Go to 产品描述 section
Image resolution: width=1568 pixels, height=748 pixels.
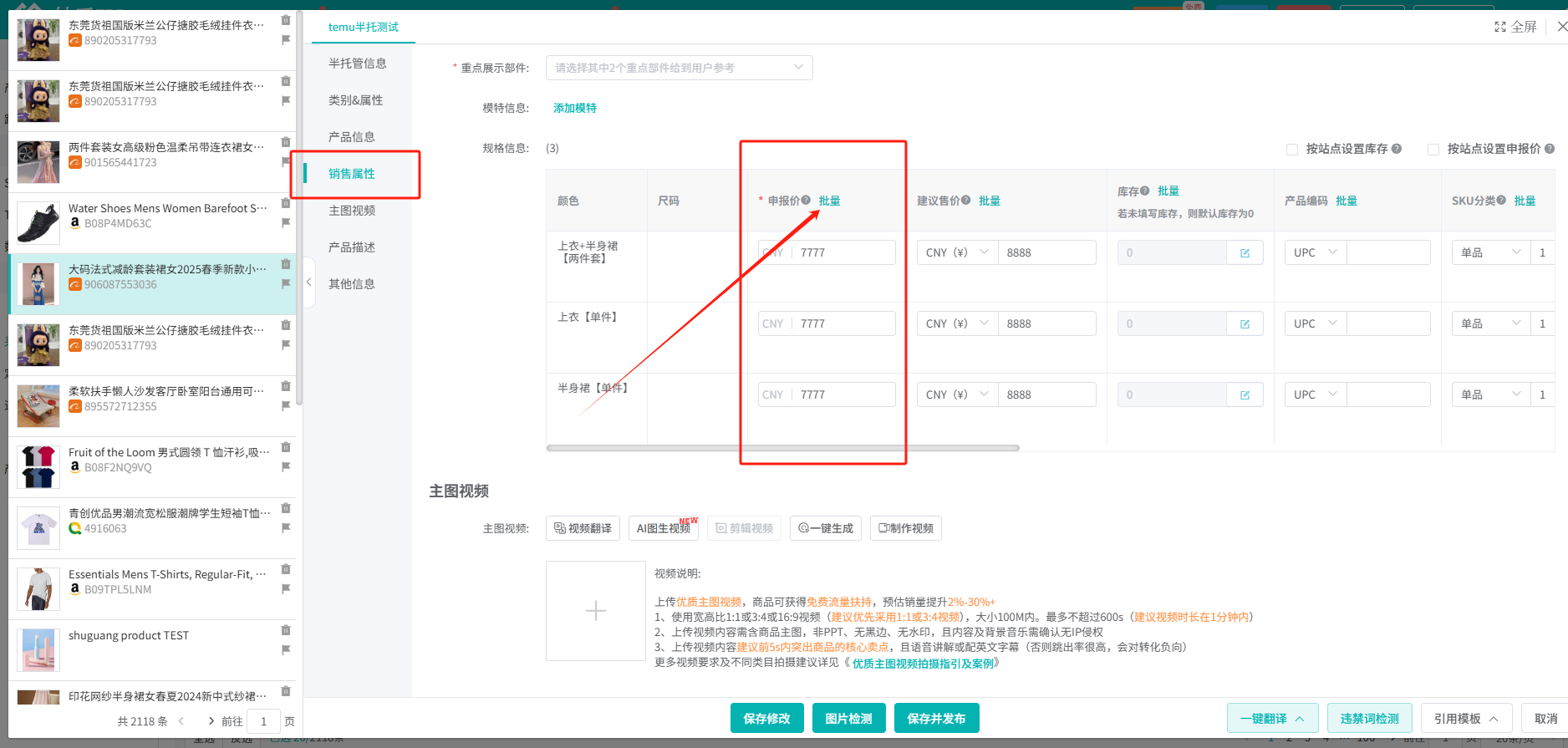(352, 247)
